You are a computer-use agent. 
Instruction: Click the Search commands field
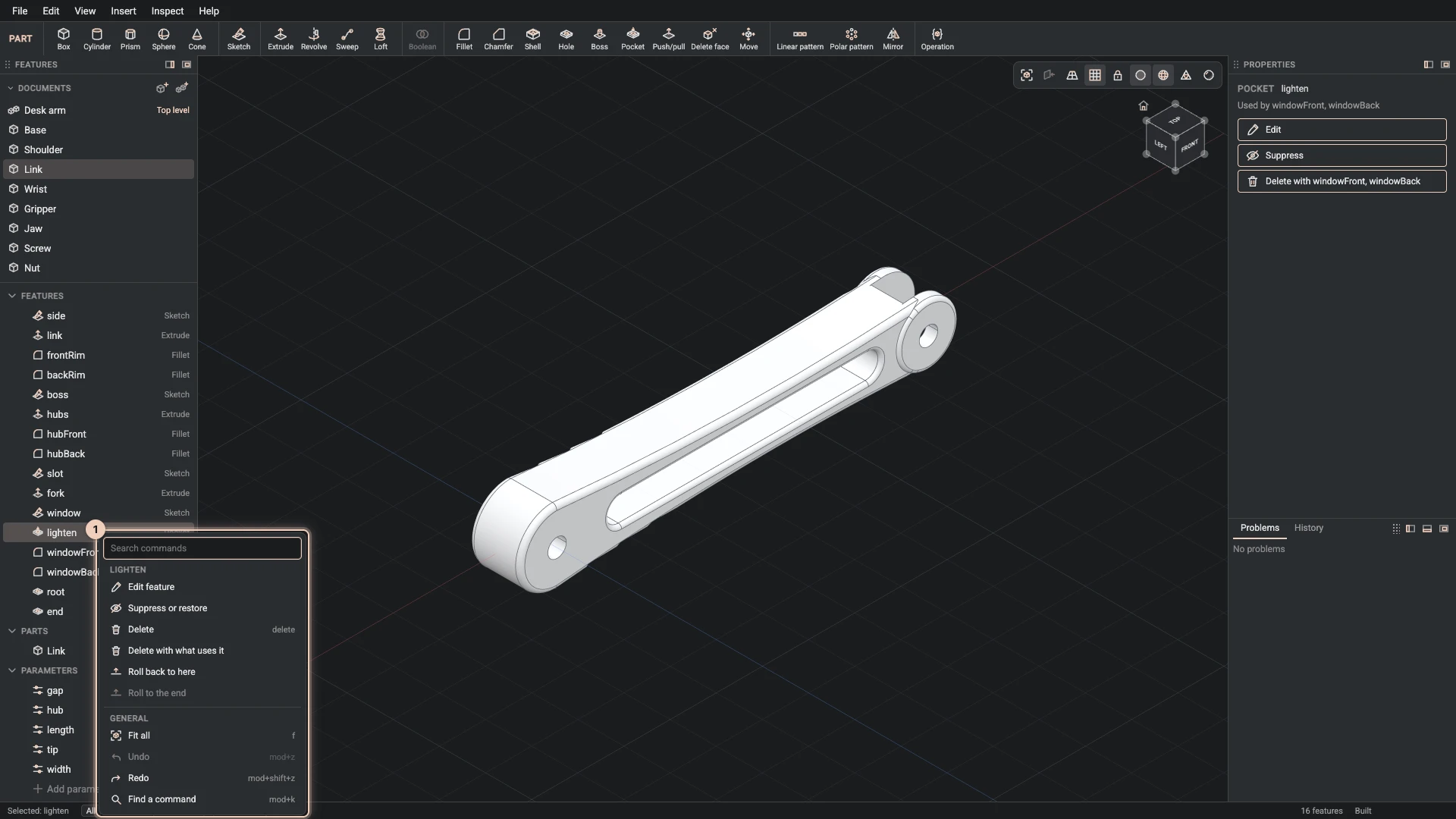coord(202,548)
